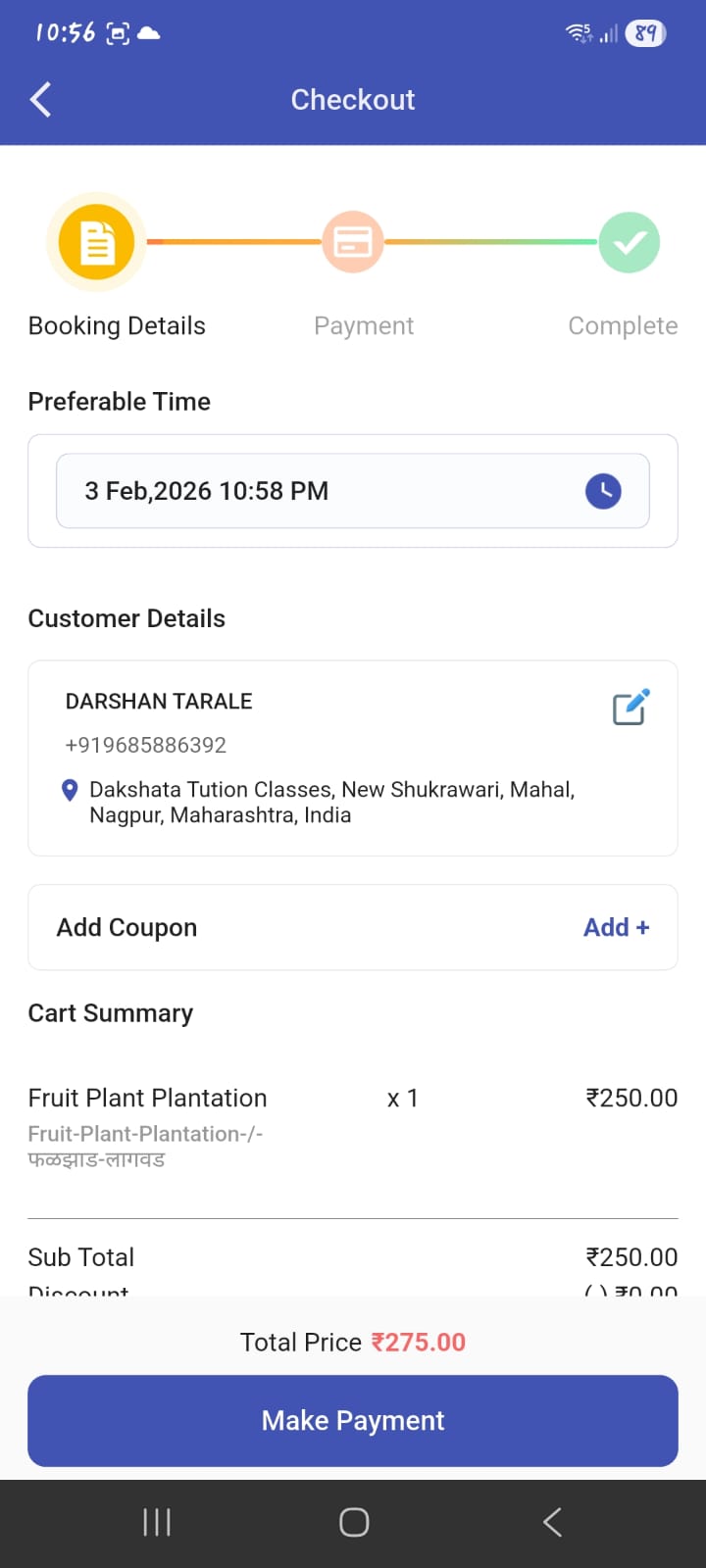Screen dimensions: 706x1568
Task: Tap the location pin icon
Action: (70, 790)
